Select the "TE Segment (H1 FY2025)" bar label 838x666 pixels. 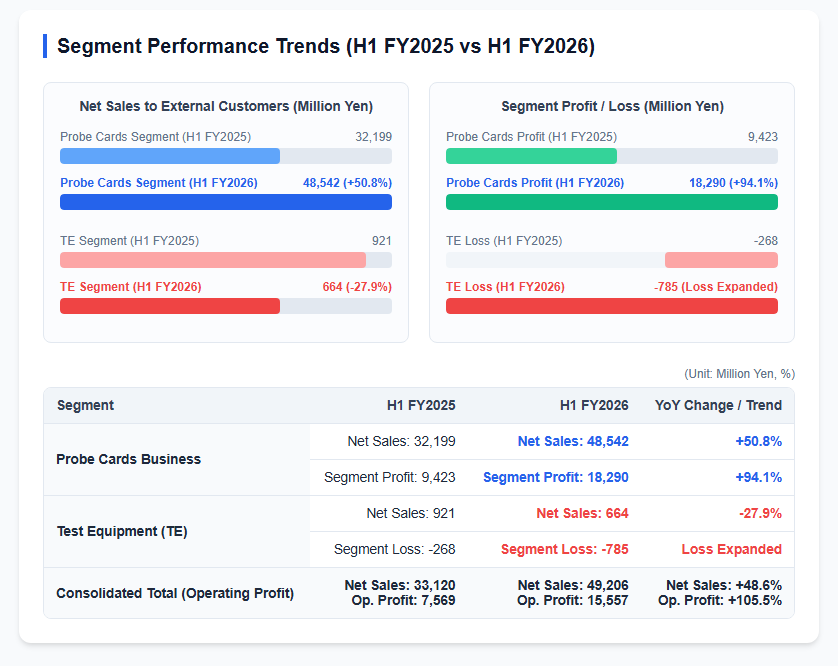click(129, 241)
